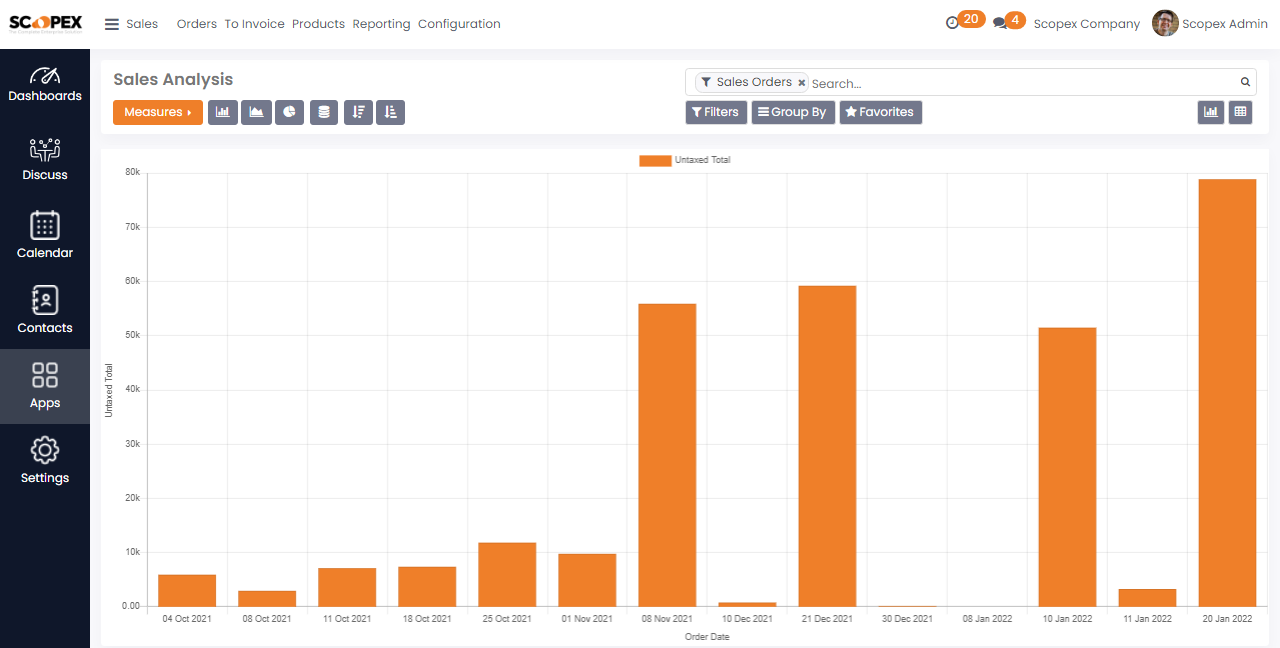Click the activities clock icon

coord(952,23)
